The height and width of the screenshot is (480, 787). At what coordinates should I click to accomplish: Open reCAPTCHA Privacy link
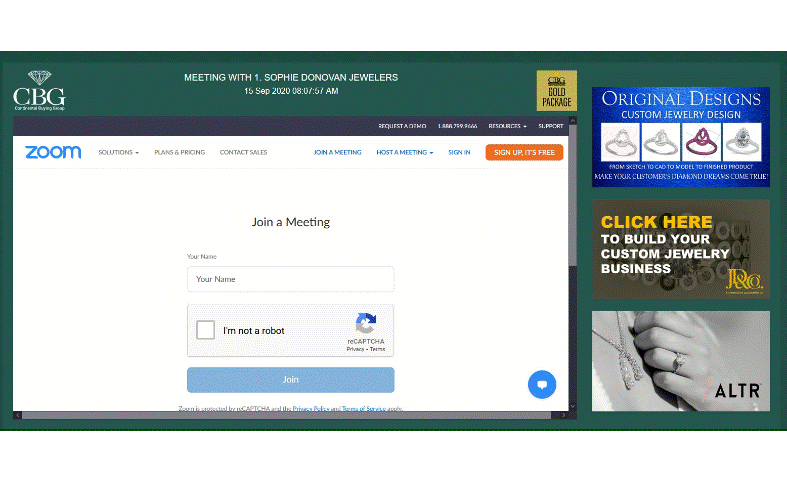[x=355, y=349]
